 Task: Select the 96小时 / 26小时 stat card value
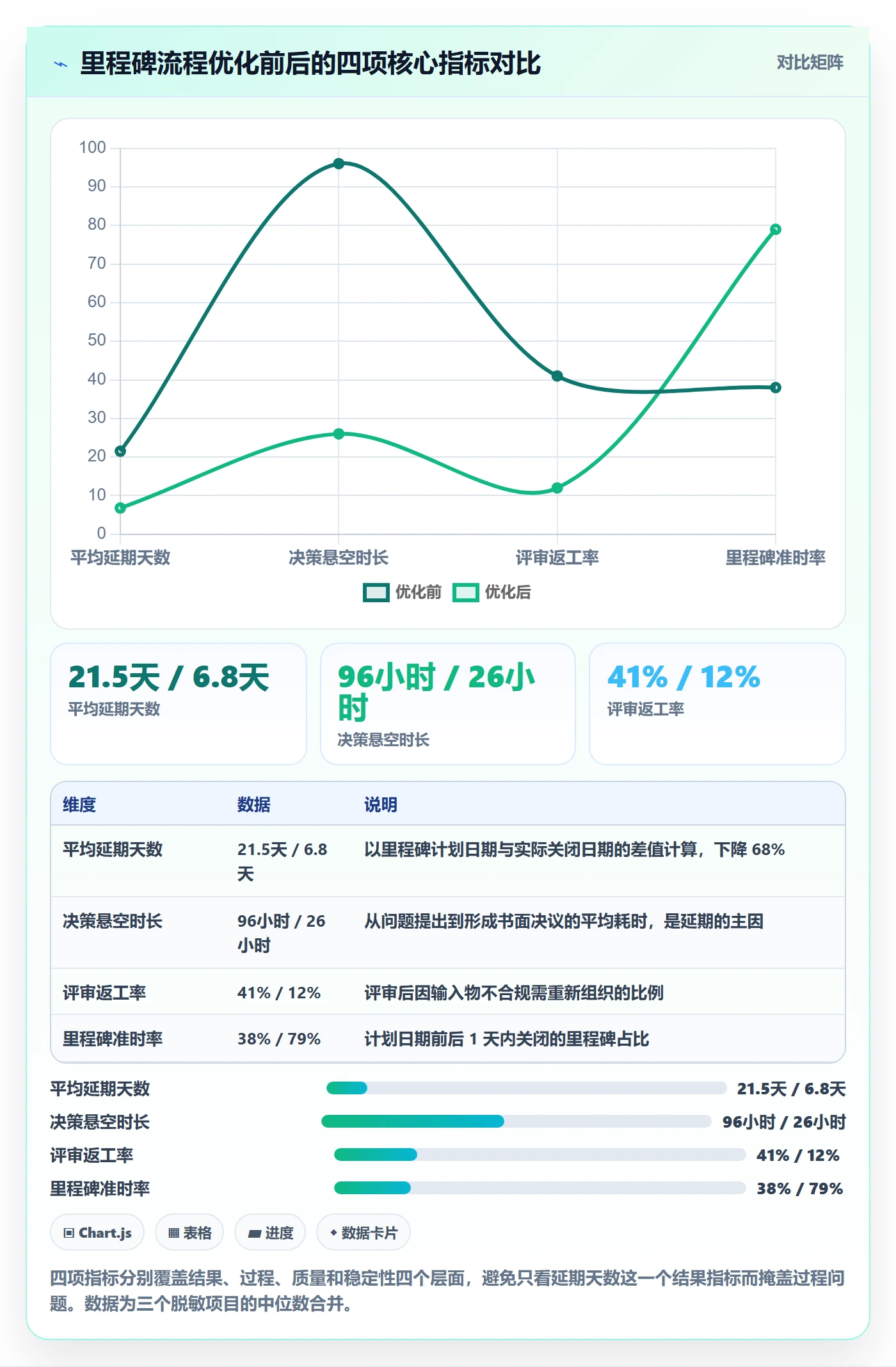click(436, 692)
